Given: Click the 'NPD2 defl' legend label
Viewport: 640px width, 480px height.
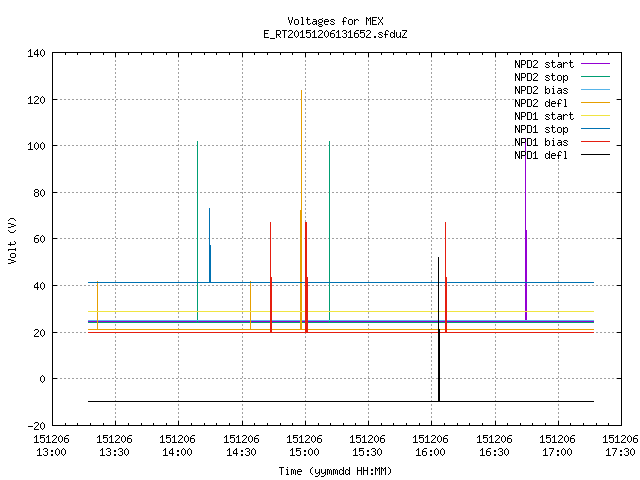Looking at the screenshot, I should click(x=541, y=103).
